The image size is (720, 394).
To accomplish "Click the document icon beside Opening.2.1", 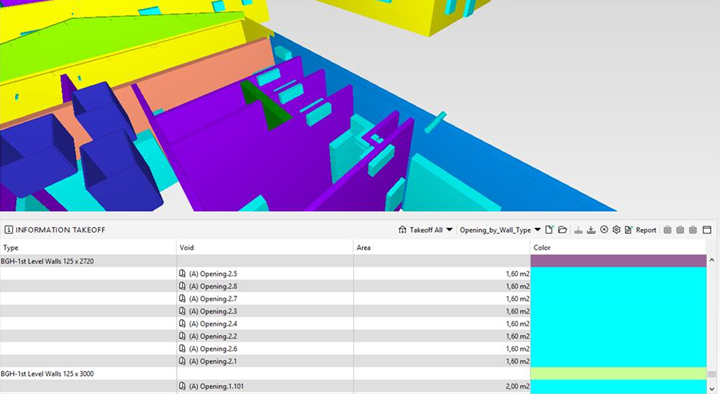I will tap(182, 361).
